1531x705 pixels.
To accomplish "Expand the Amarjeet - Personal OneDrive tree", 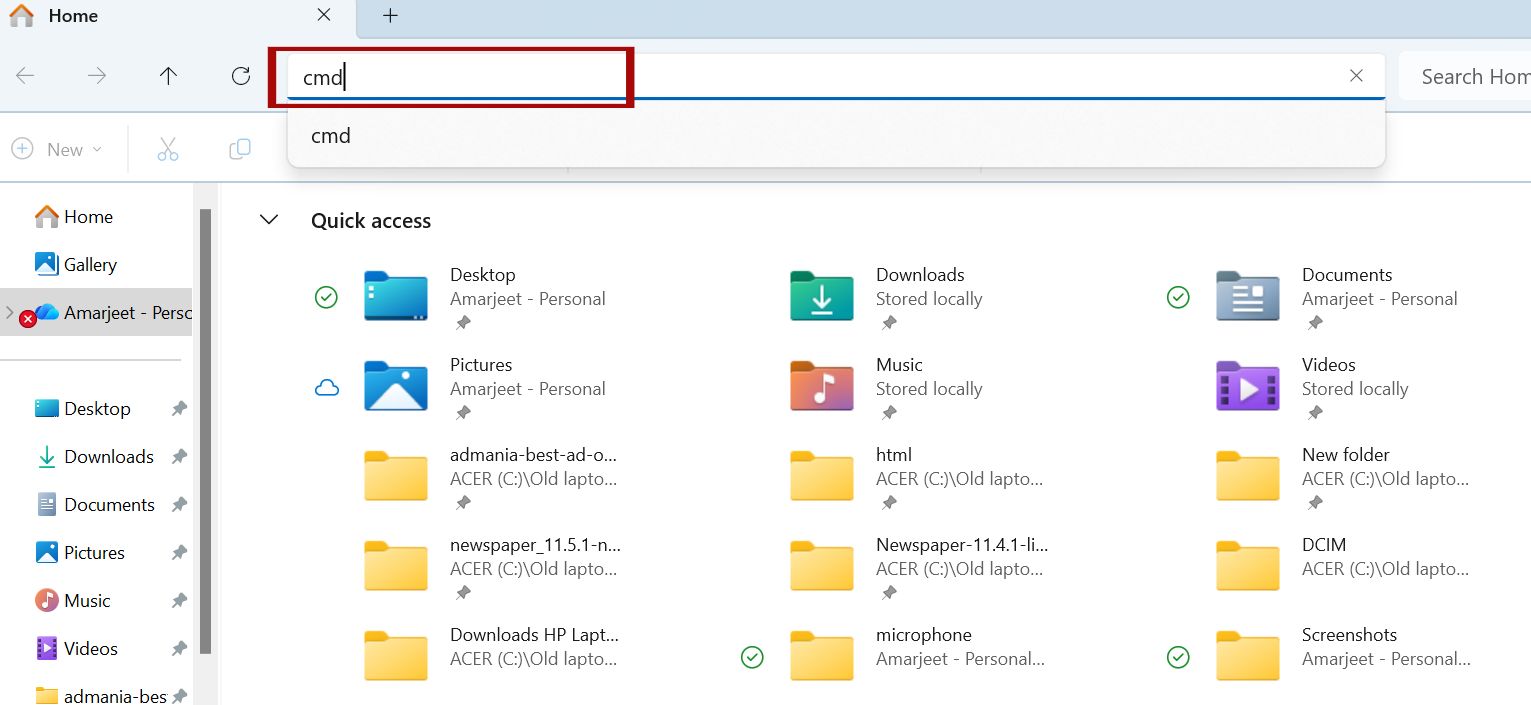I will tap(8, 312).
